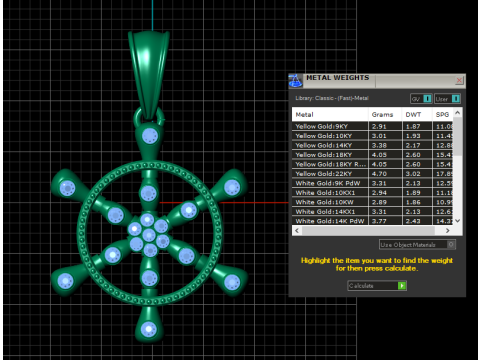Select the lower-right spoke handle gem
The image size is (480, 360).
pyautogui.click(x=232, y=282)
